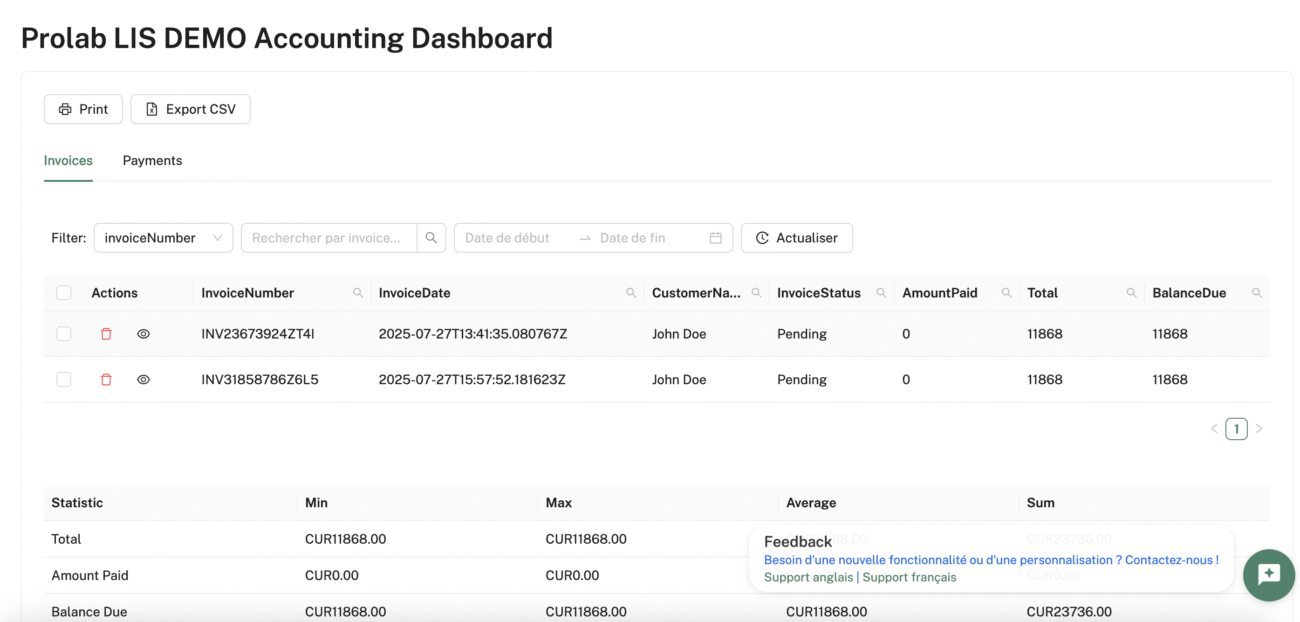Click the Max column header in the summary table

click(559, 503)
